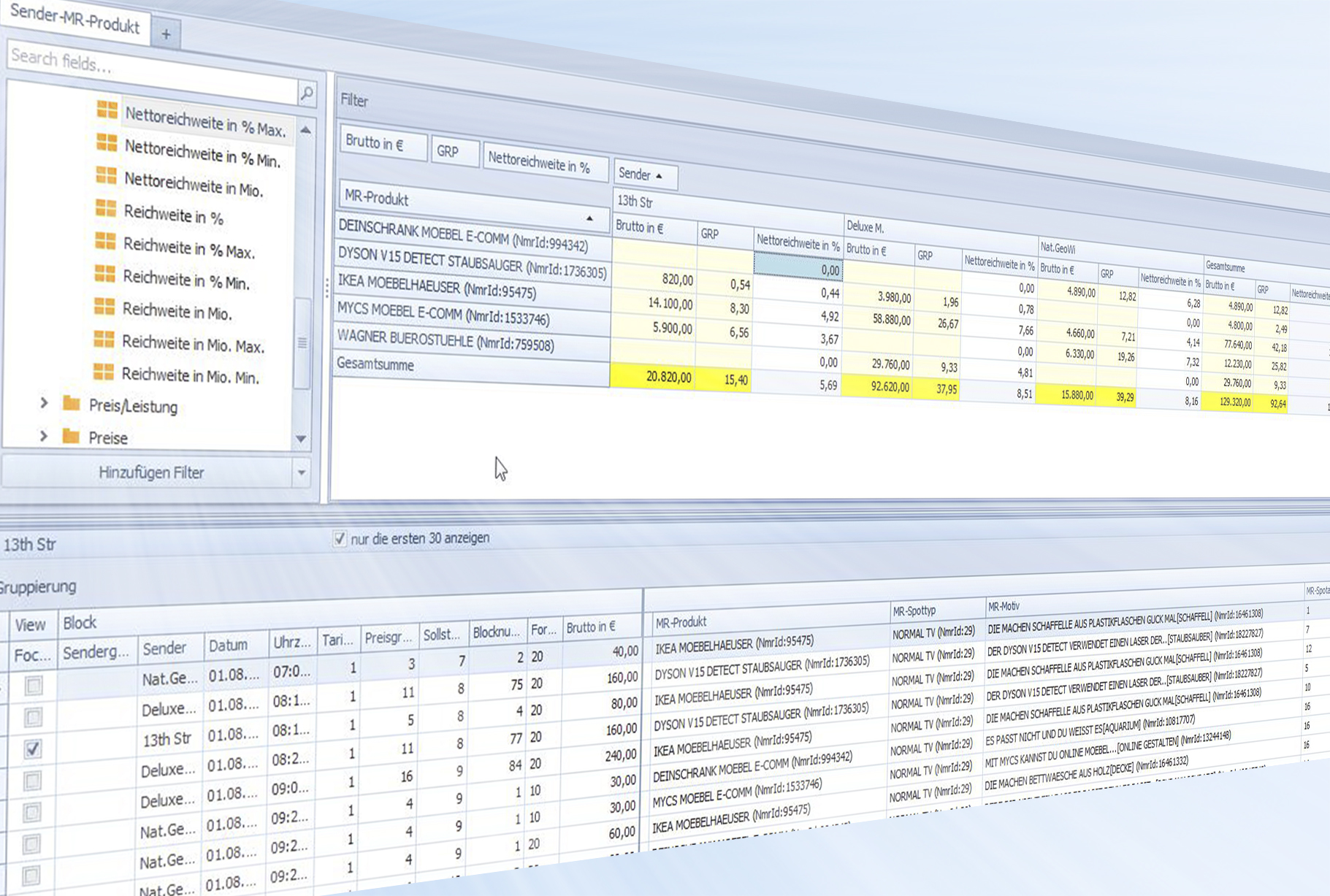Click the Preise folder icon
Image resolution: width=1330 pixels, height=896 pixels.
coord(71,436)
